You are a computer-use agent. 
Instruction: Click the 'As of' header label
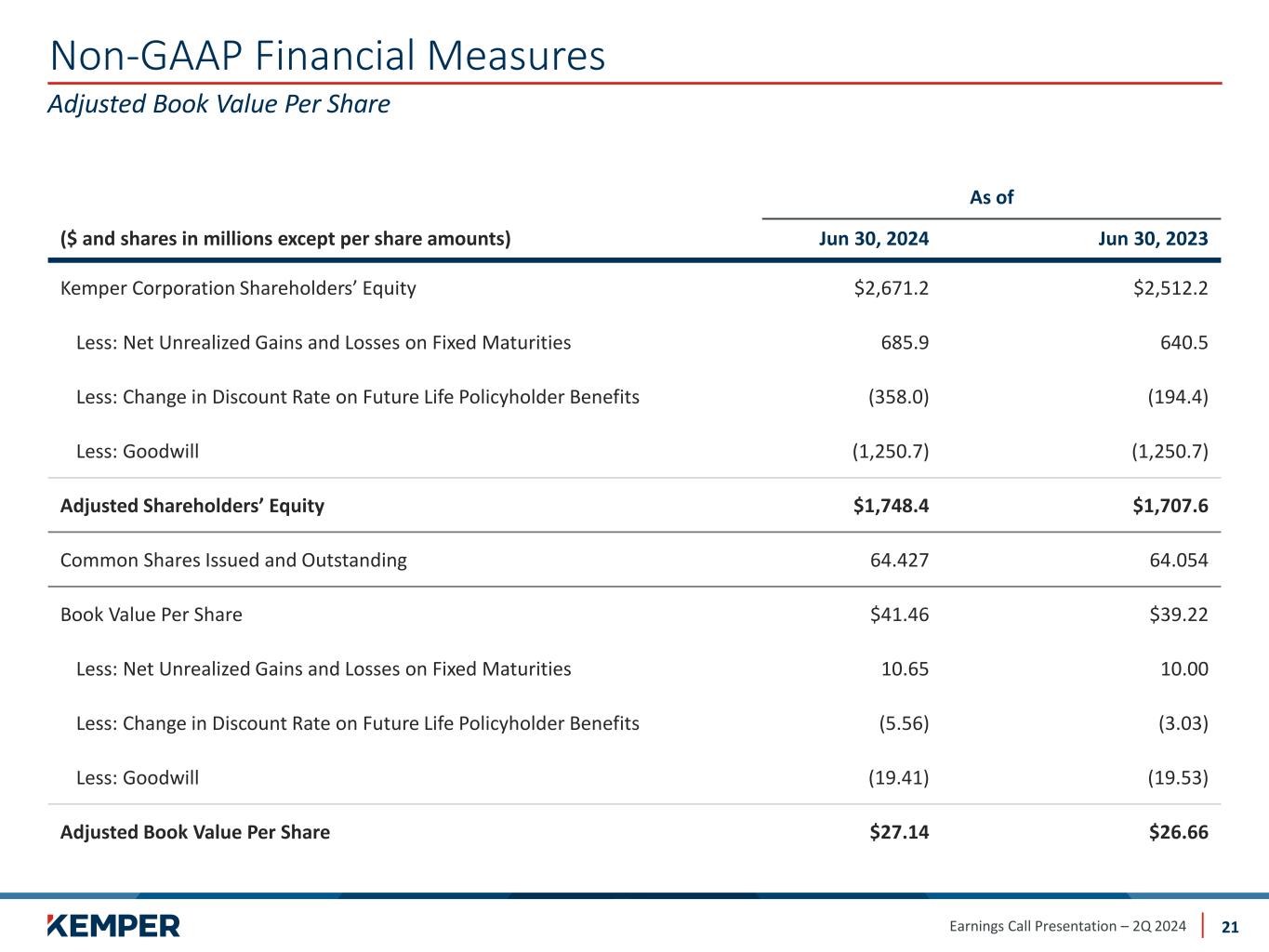[x=991, y=197]
